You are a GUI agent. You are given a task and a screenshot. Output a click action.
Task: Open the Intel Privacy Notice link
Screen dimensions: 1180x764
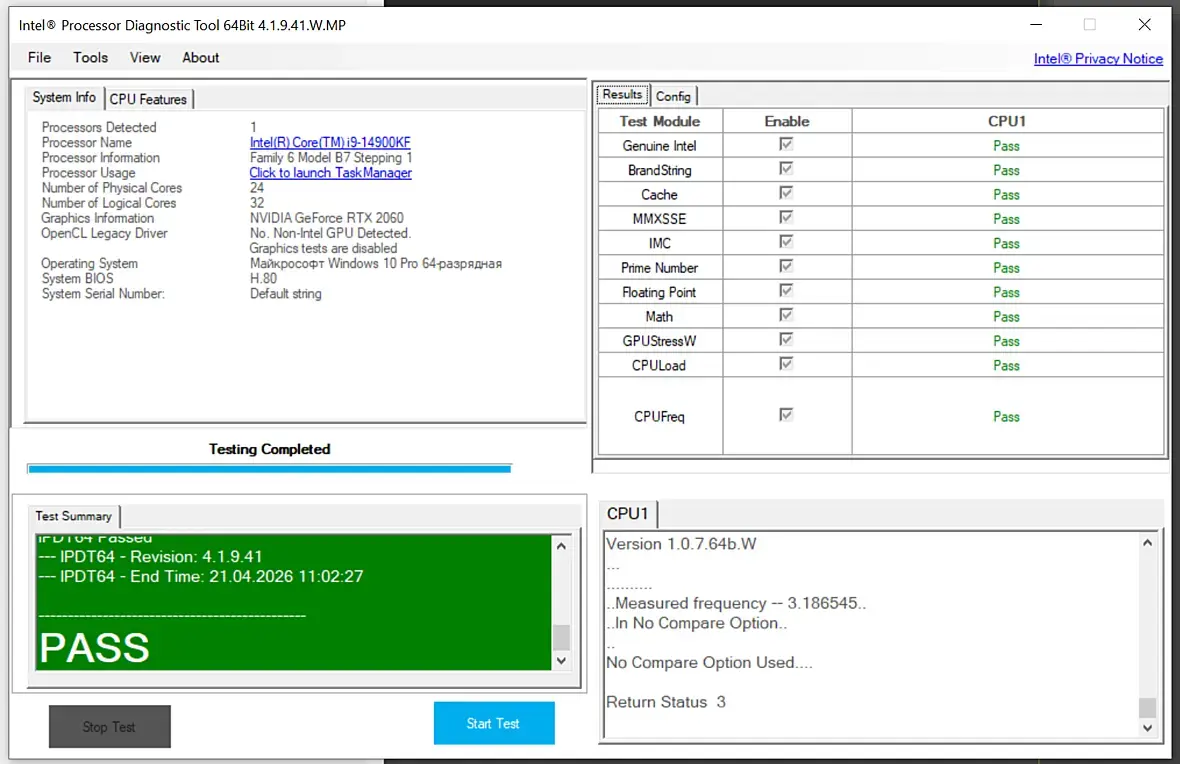(x=1098, y=59)
